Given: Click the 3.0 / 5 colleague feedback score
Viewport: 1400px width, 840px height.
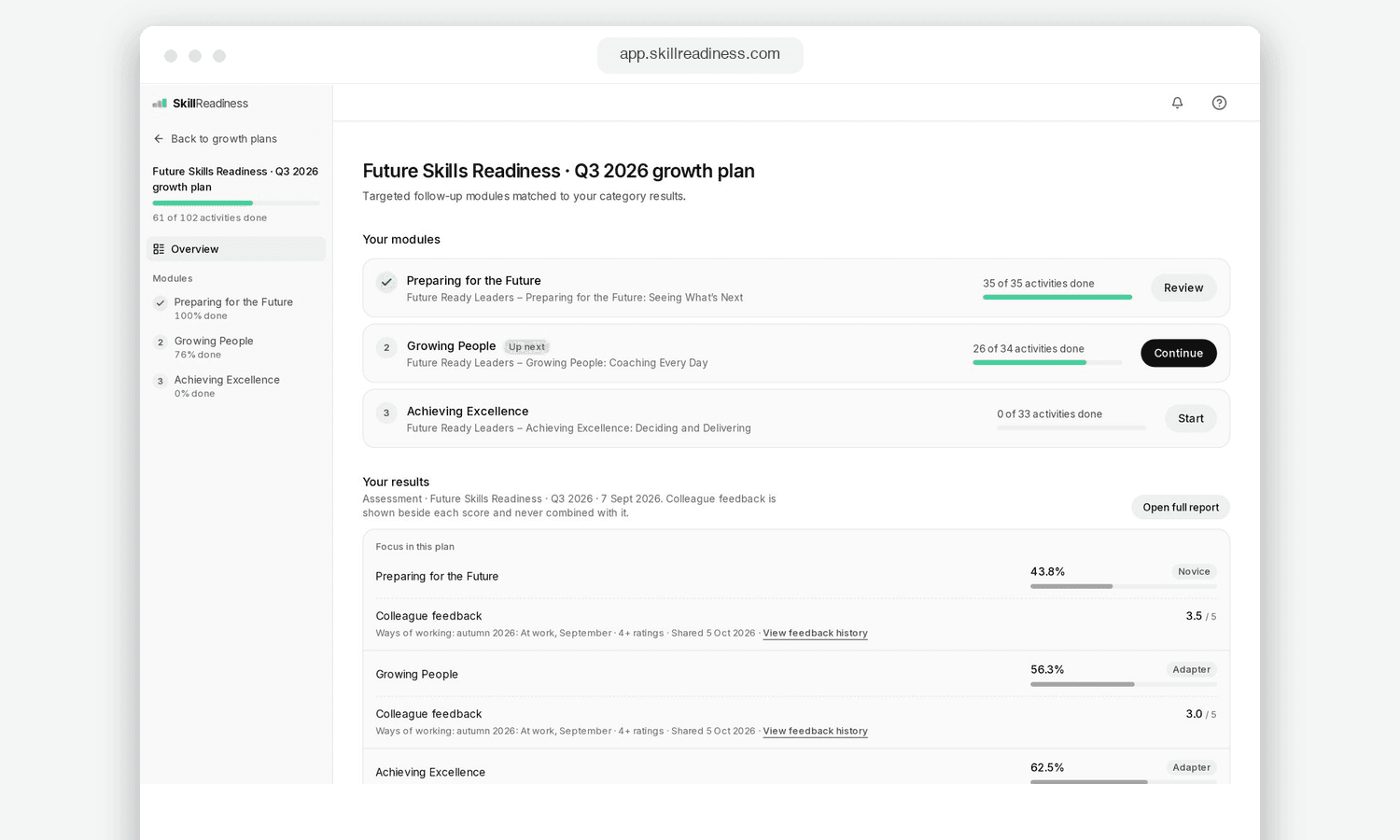Looking at the screenshot, I should [x=1201, y=714].
